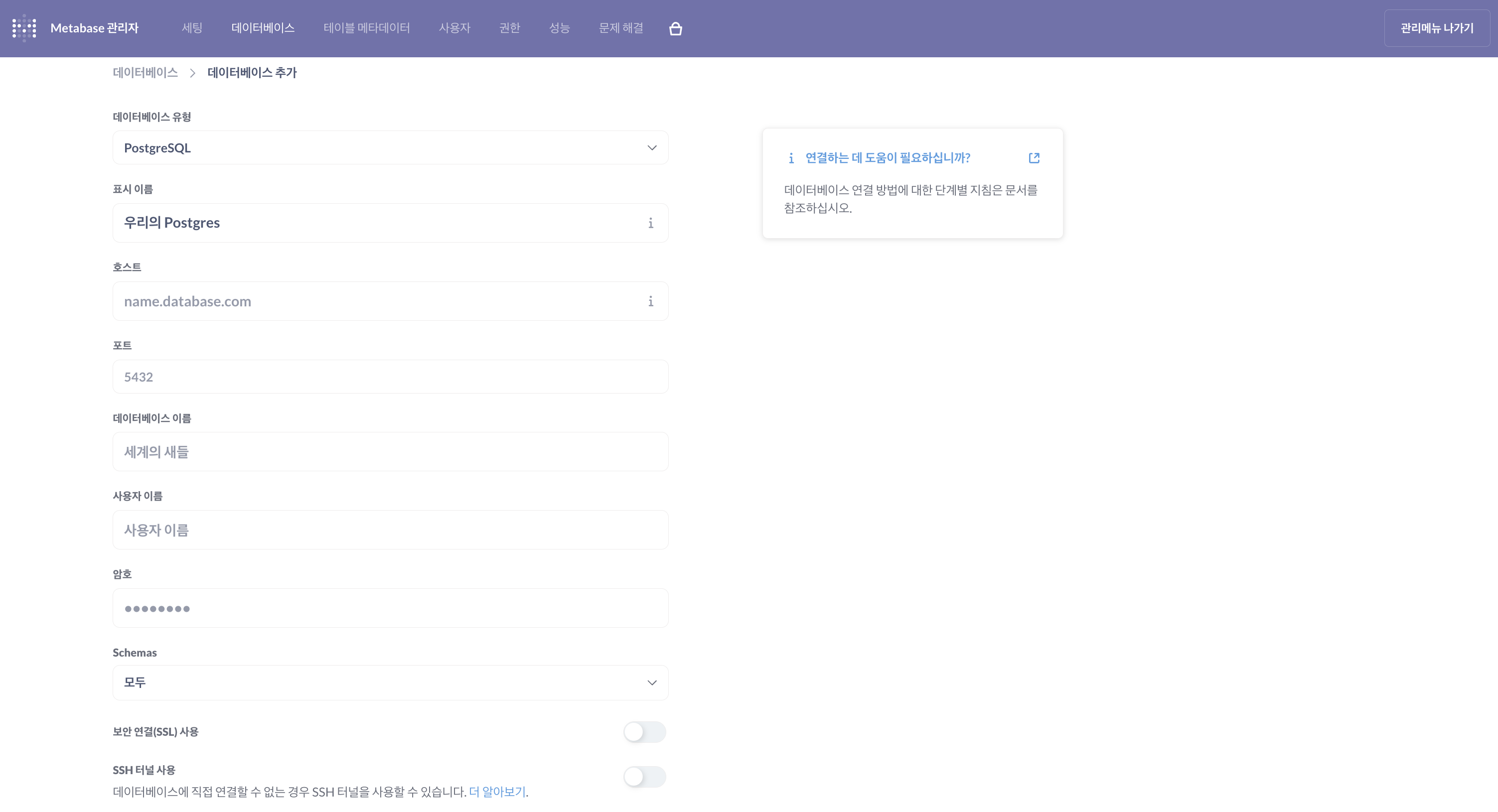
Task: Turn on the SSH tunnel toggle
Action: point(644,777)
